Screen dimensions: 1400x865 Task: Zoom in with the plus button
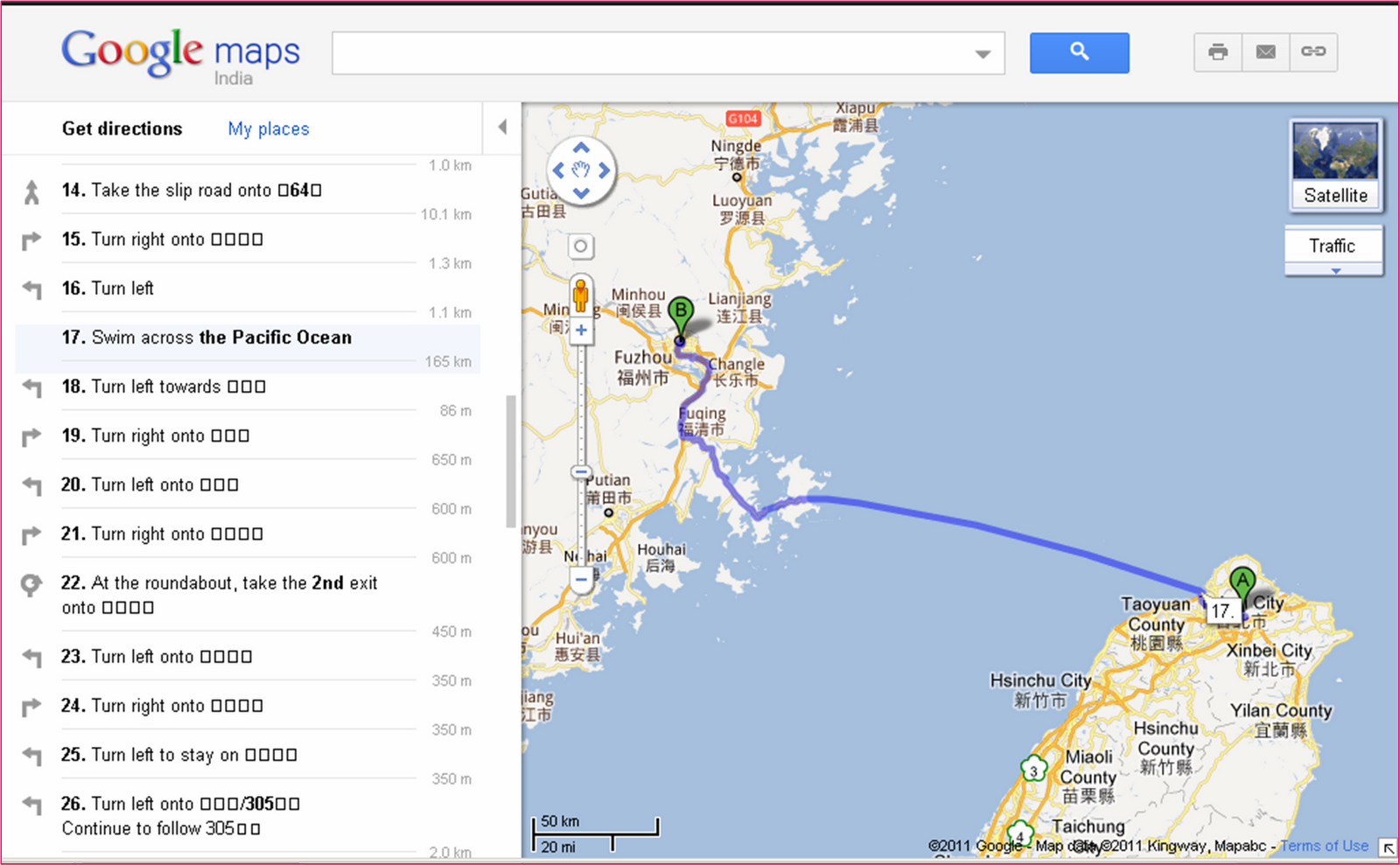click(x=581, y=330)
